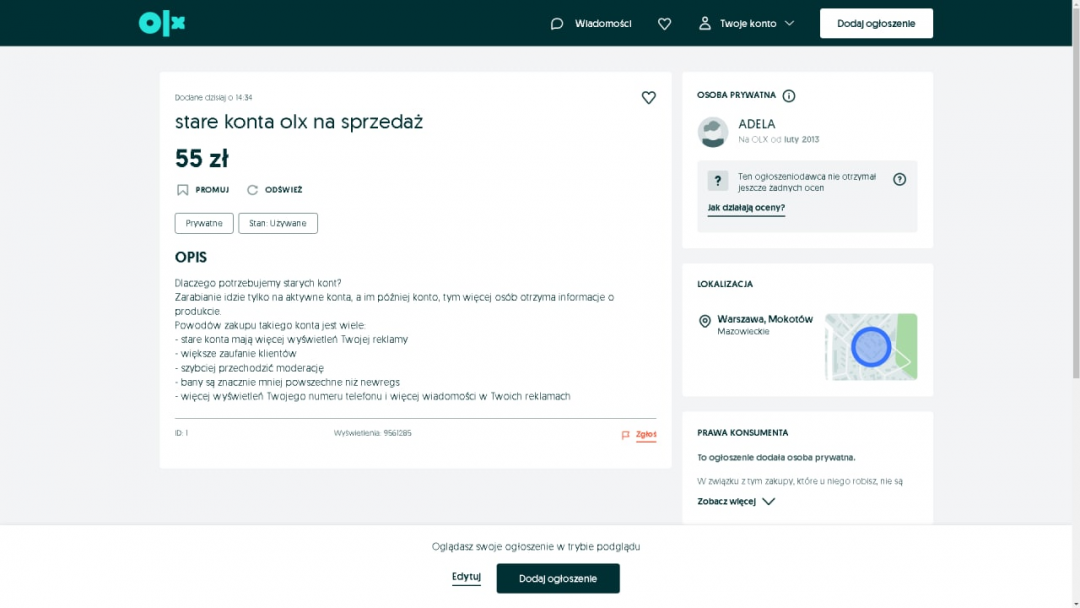Click Dodaj ogłoszenie button in header
Screen dimensions: 1080x608
(876, 23)
